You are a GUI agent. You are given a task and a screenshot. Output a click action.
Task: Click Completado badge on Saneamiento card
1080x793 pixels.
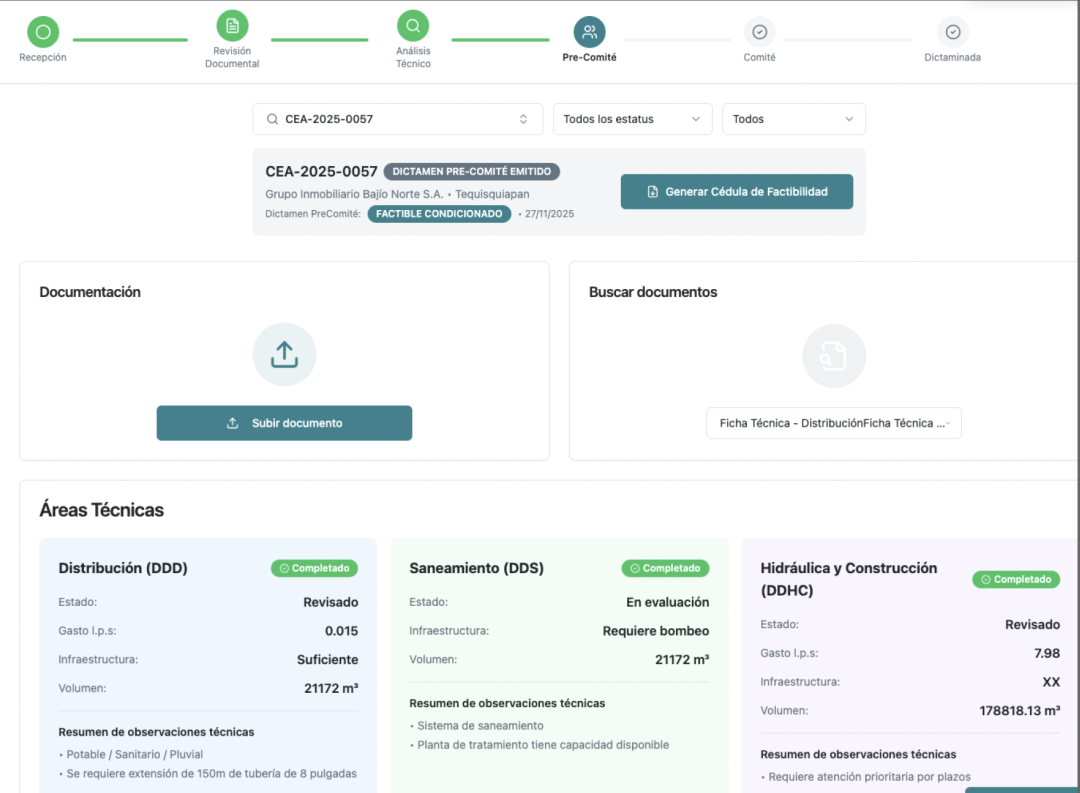click(665, 568)
